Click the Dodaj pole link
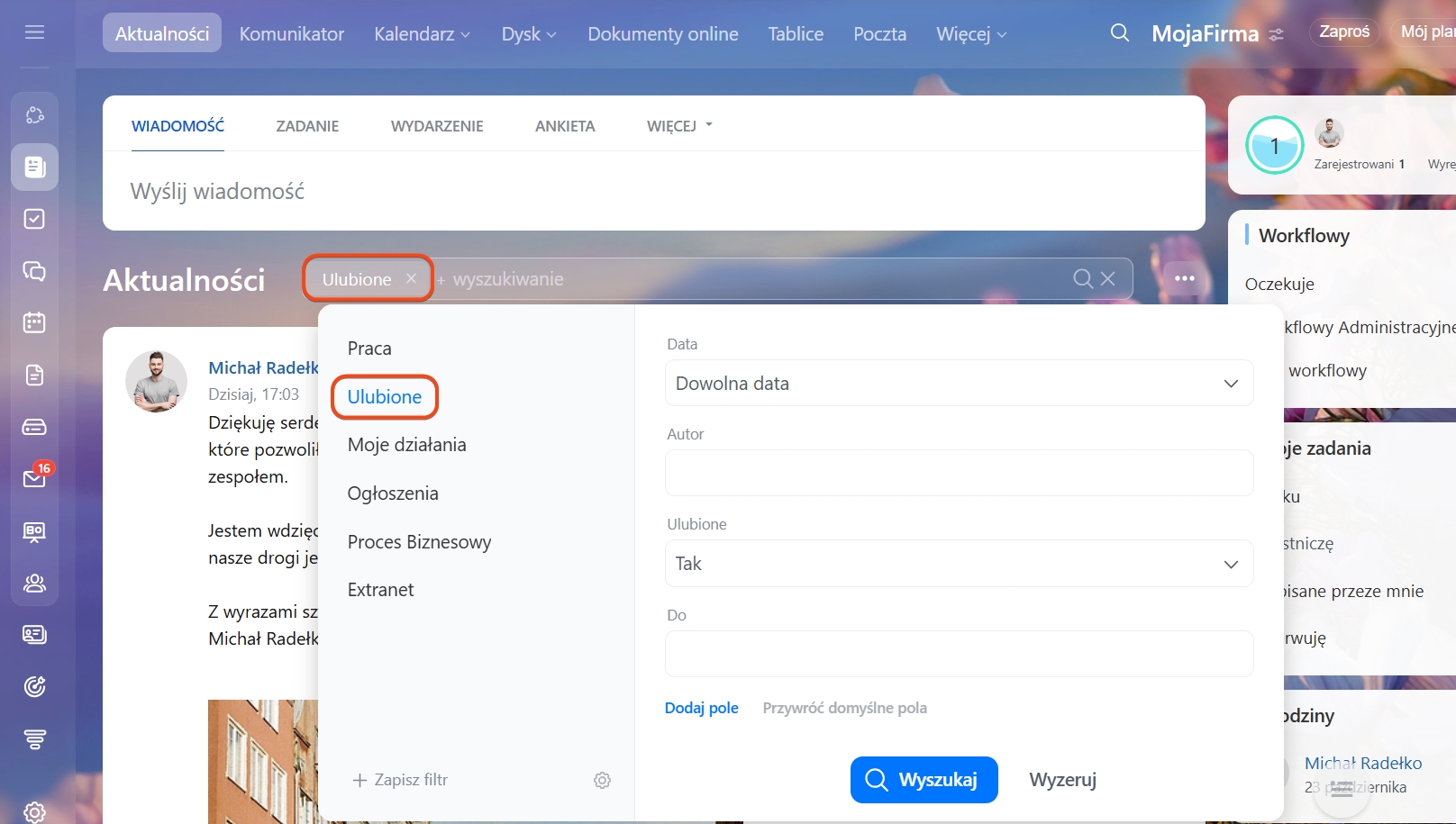The width and height of the screenshot is (1456, 824). click(701, 708)
